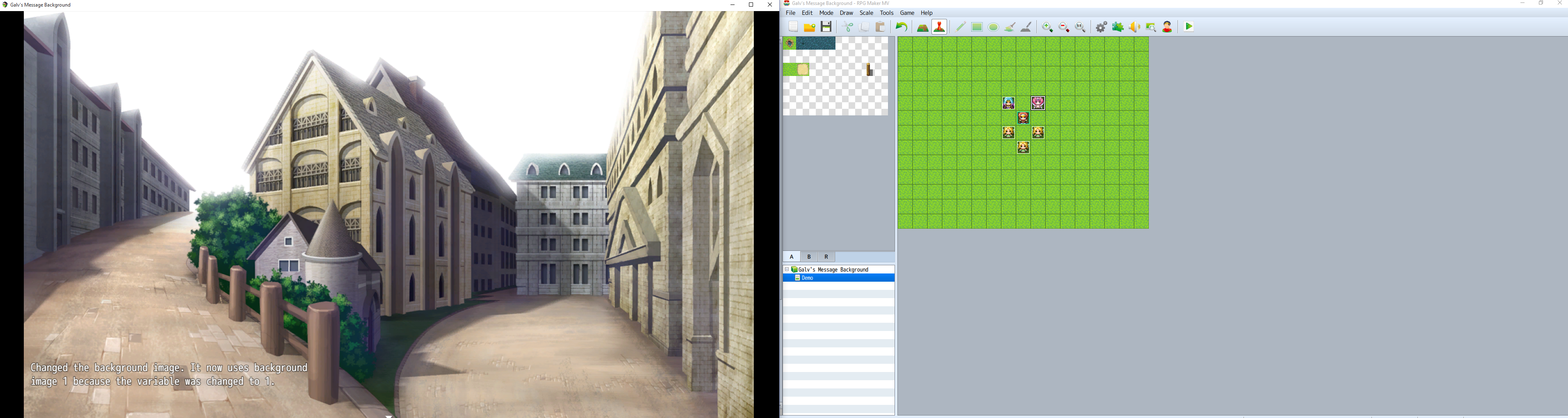
Task: Open the Character Generator icon
Action: [1167, 28]
